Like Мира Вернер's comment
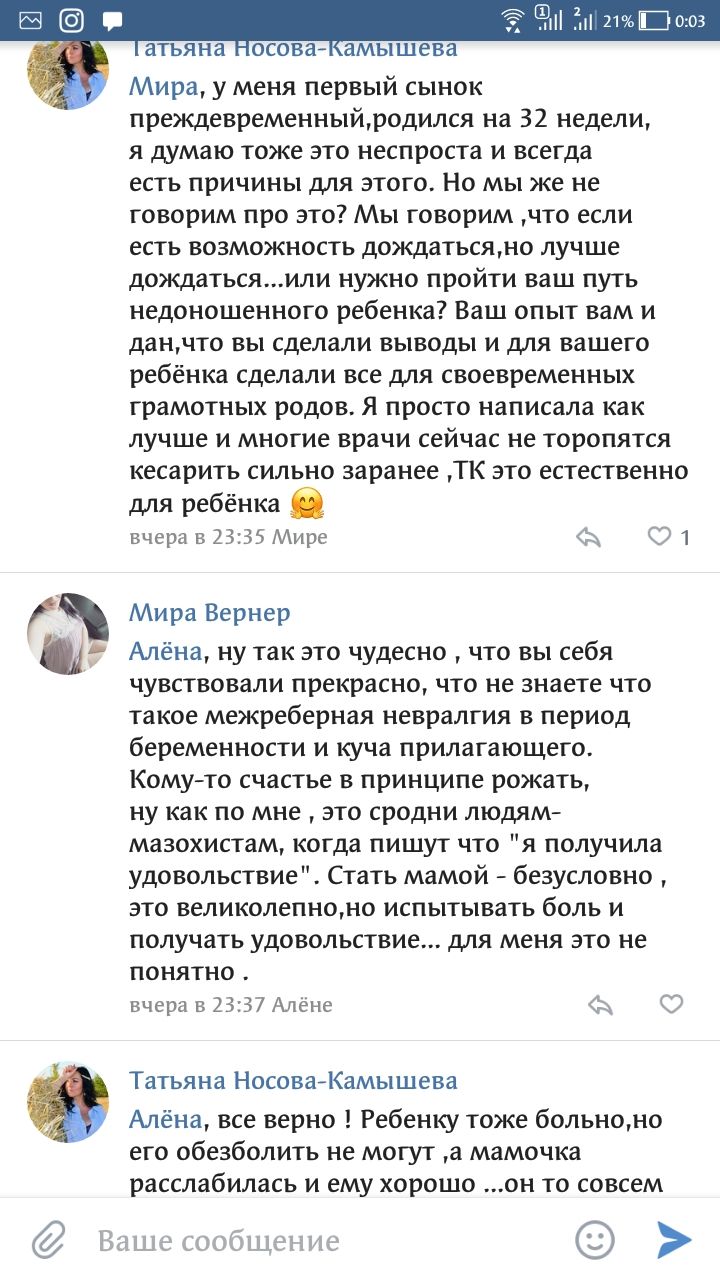This screenshot has width=720, height=1280. pyautogui.click(x=671, y=1004)
